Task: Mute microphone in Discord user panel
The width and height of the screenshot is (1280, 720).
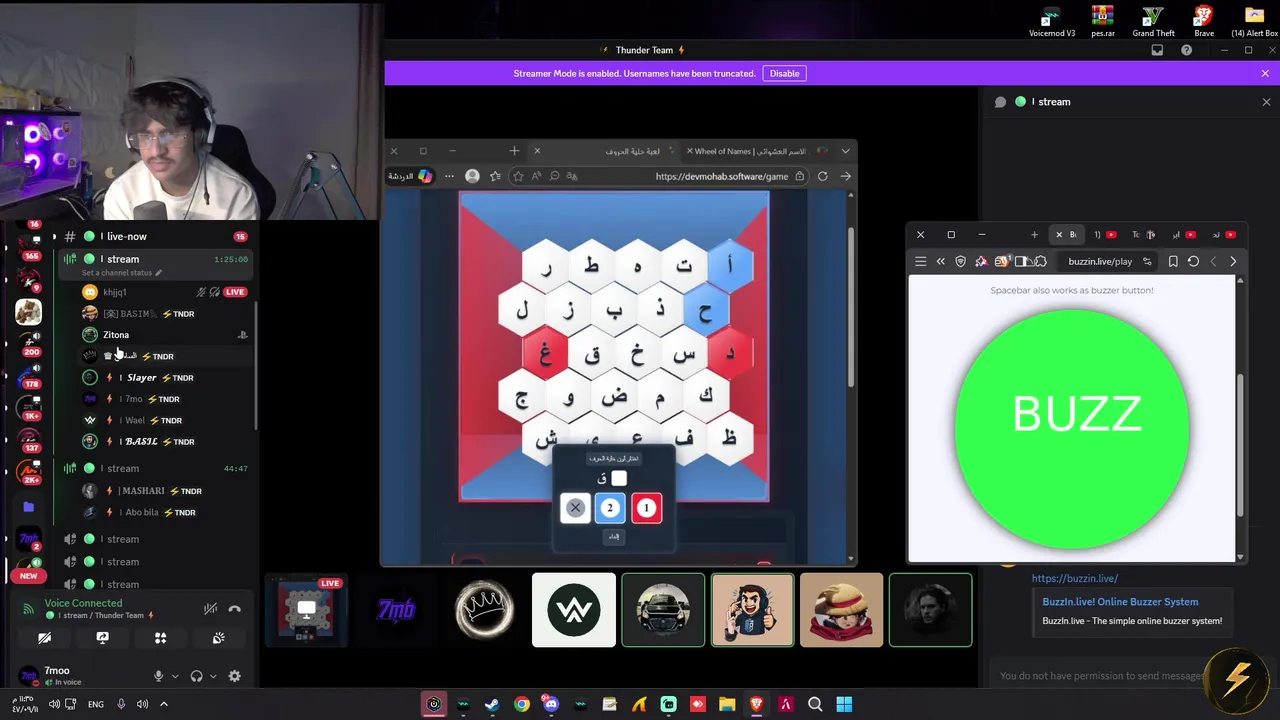Action: coord(158,676)
